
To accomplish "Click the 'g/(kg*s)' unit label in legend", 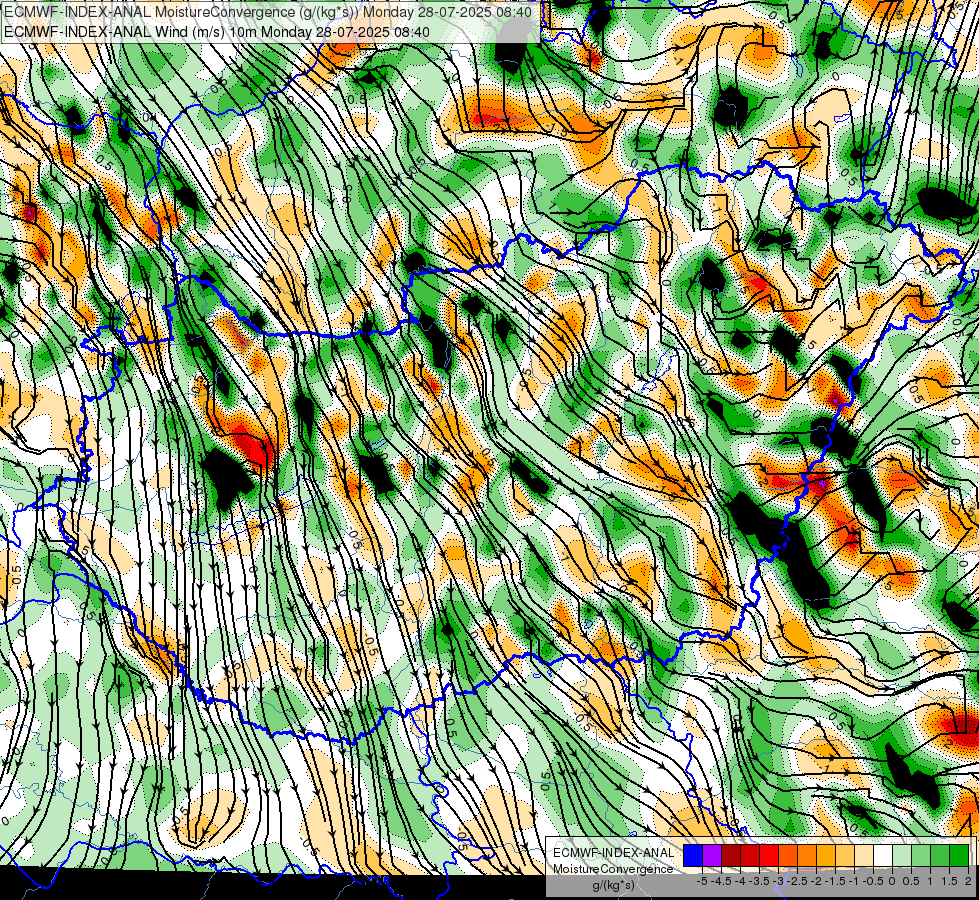I will [613, 885].
